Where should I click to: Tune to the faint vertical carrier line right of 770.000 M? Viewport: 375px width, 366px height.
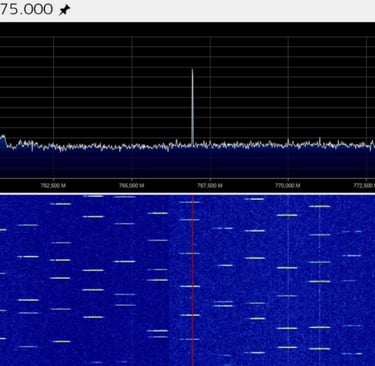(319, 280)
